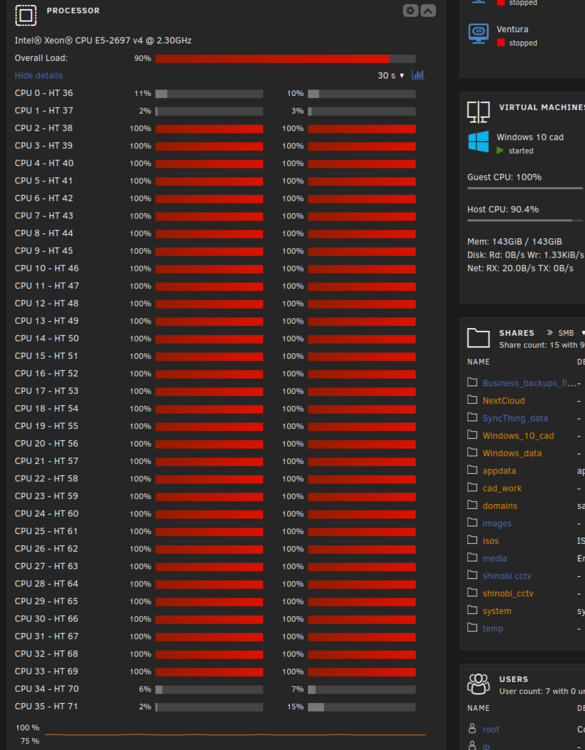Open the images share
This screenshot has width=585, height=750.
(x=497, y=524)
